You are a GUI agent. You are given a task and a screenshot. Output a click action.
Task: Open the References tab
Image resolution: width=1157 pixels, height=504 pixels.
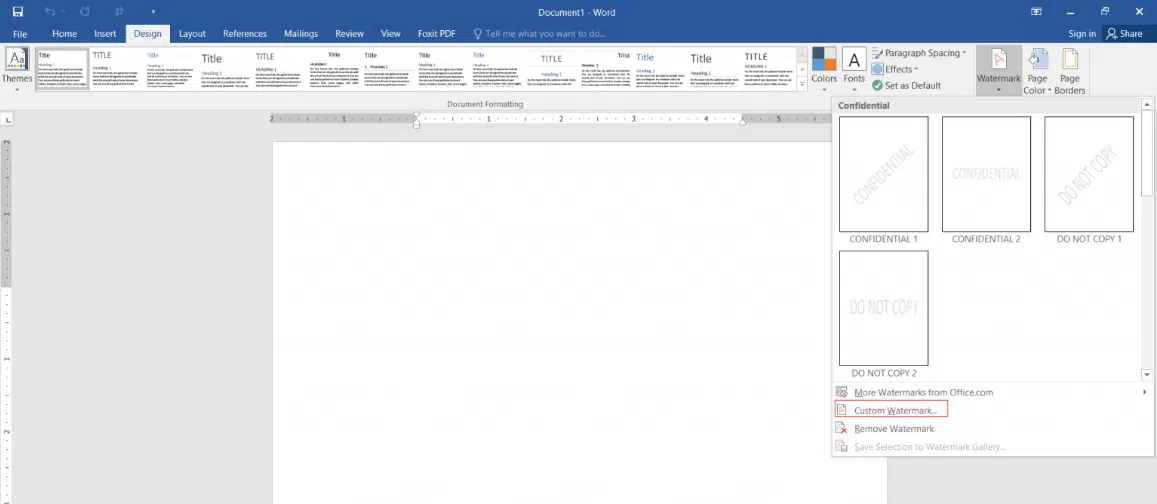click(244, 34)
